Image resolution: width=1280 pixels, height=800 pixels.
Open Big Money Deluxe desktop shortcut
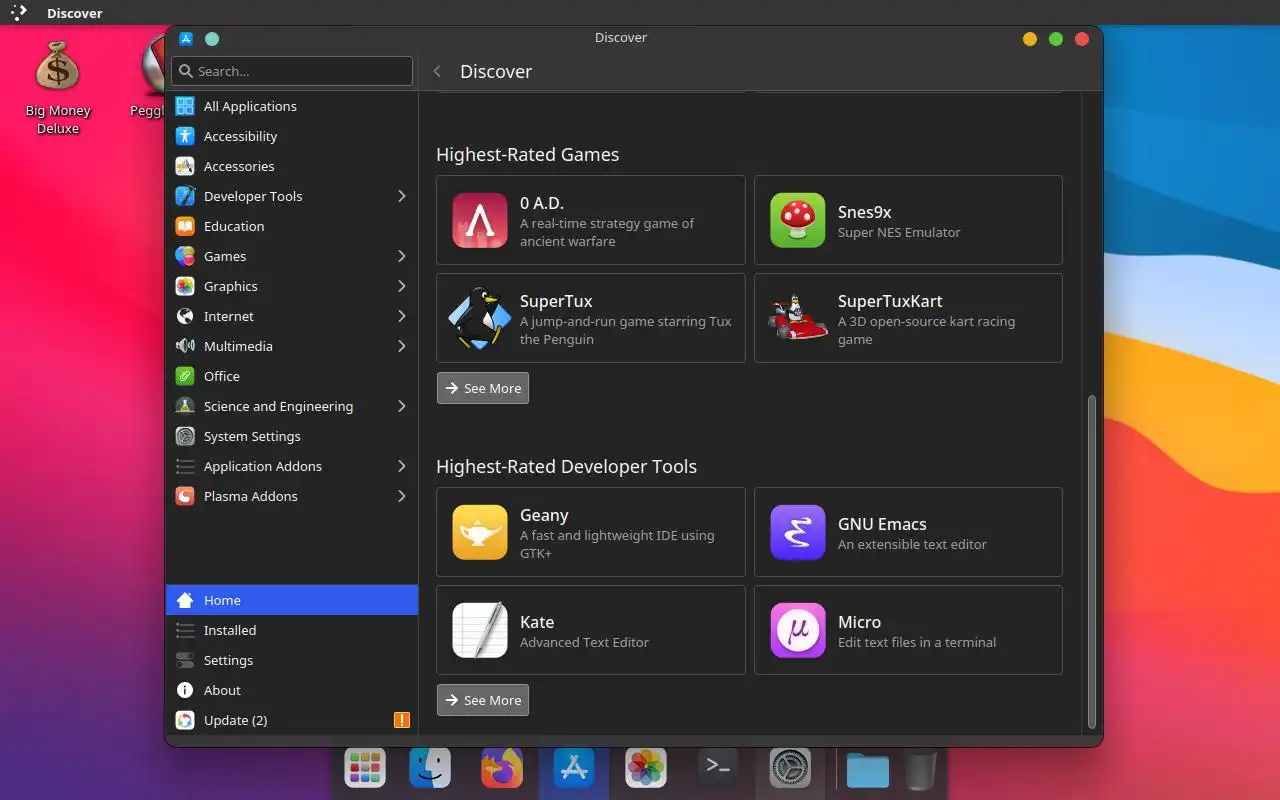(58, 88)
